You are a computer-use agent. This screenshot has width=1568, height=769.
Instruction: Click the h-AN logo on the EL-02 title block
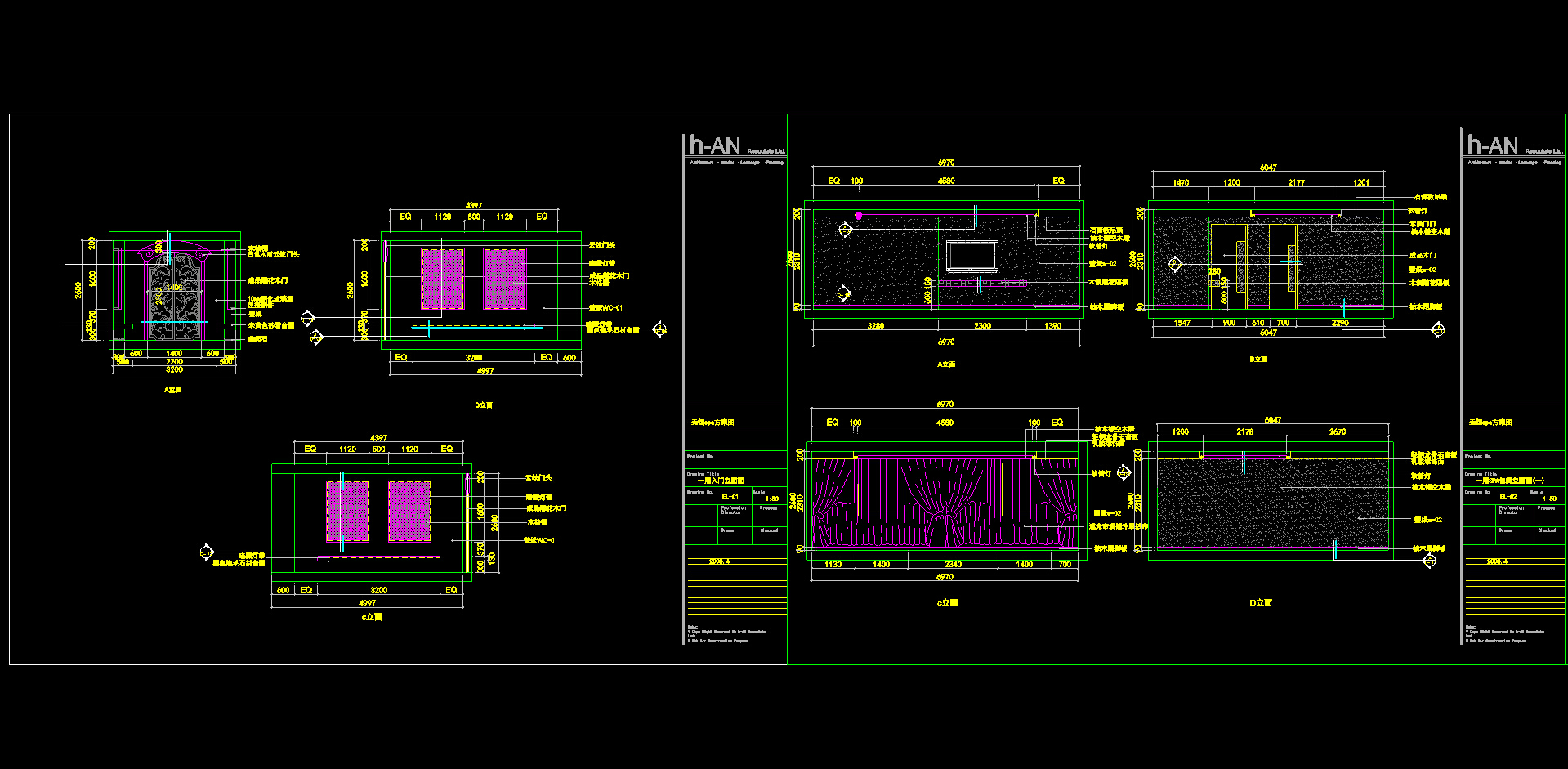pyautogui.click(x=1493, y=145)
